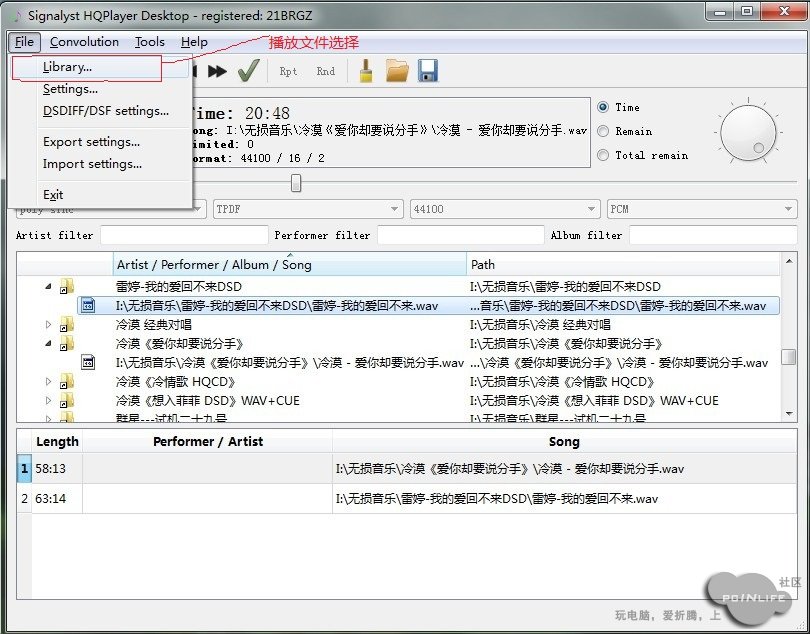Click the Performer filter input field

[x=461, y=235]
